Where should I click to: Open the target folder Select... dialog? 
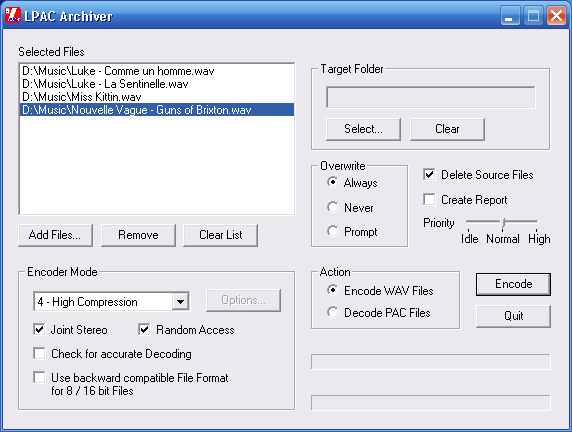pos(363,129)
